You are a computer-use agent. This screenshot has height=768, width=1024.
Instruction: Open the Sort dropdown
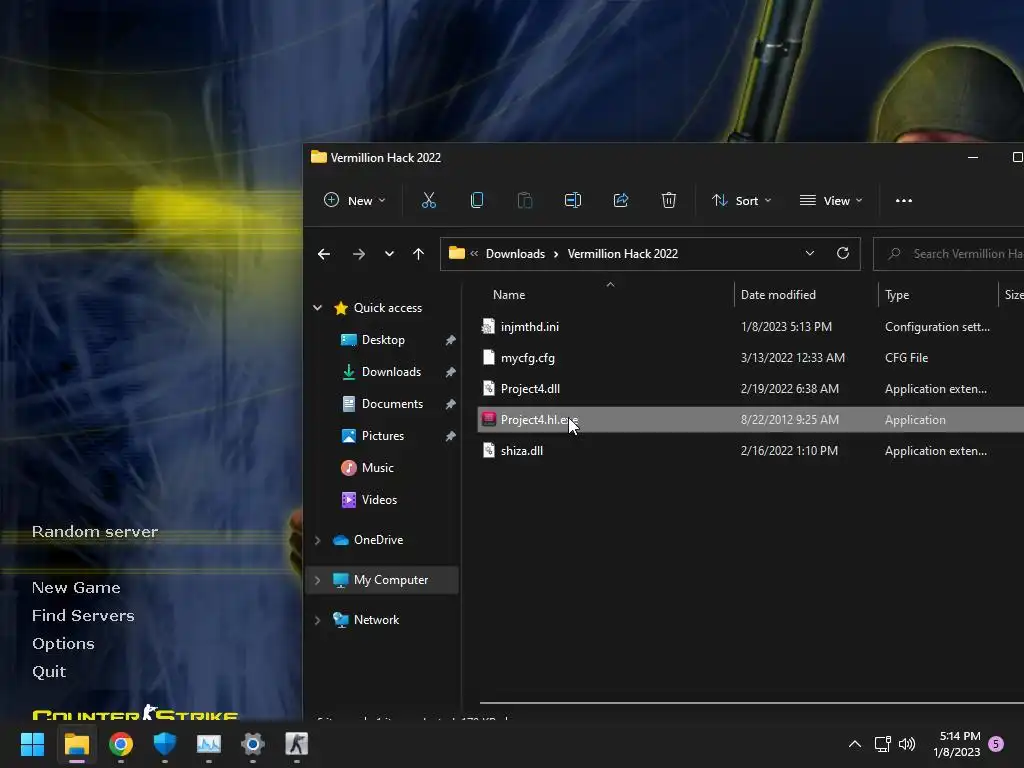pos(742,200)
